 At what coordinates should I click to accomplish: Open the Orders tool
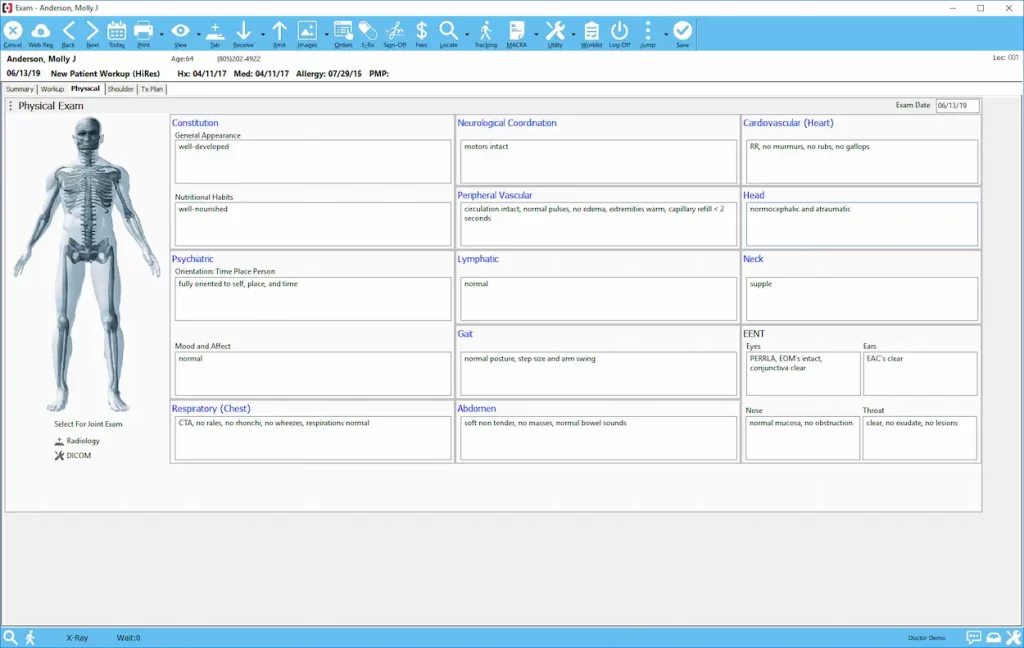click(x=341, y=33)
